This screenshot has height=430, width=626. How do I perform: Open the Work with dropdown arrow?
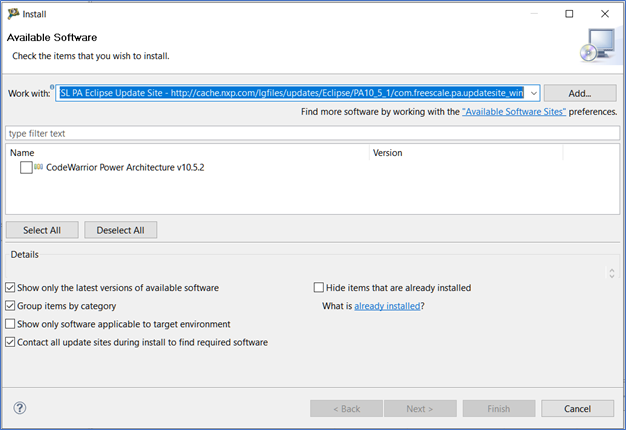(x=534, y=93)
